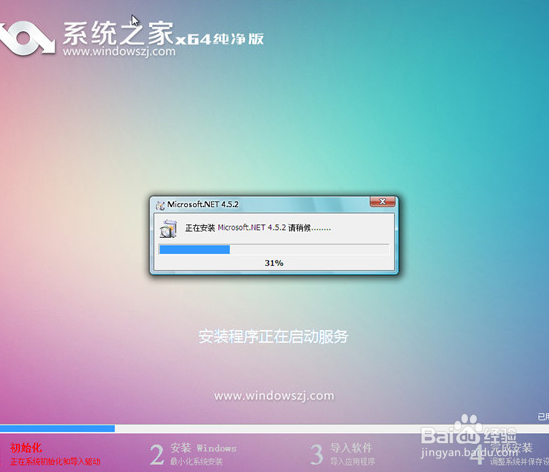Click the 系统之家 x64纯净版 heading
The width and height of the screenshot is (549, 472).
pyautogui.click(x=163, y=34)
